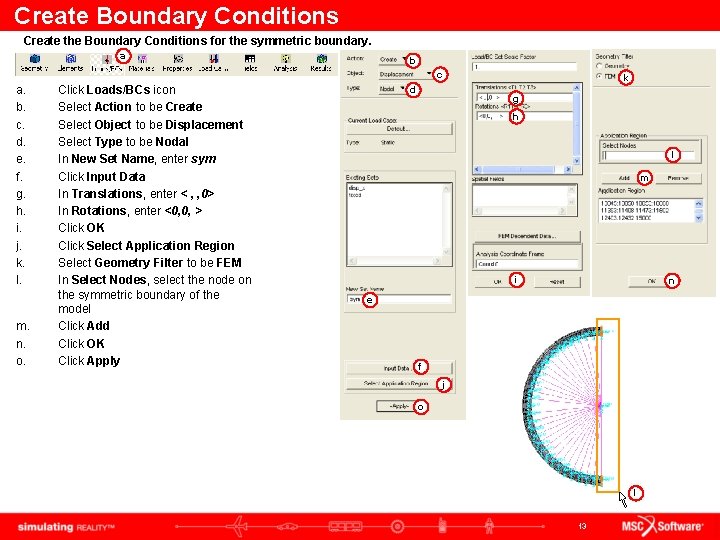Open the Type dropdown set to Nodal
720x540 pixels.
[x=392, y=89]
